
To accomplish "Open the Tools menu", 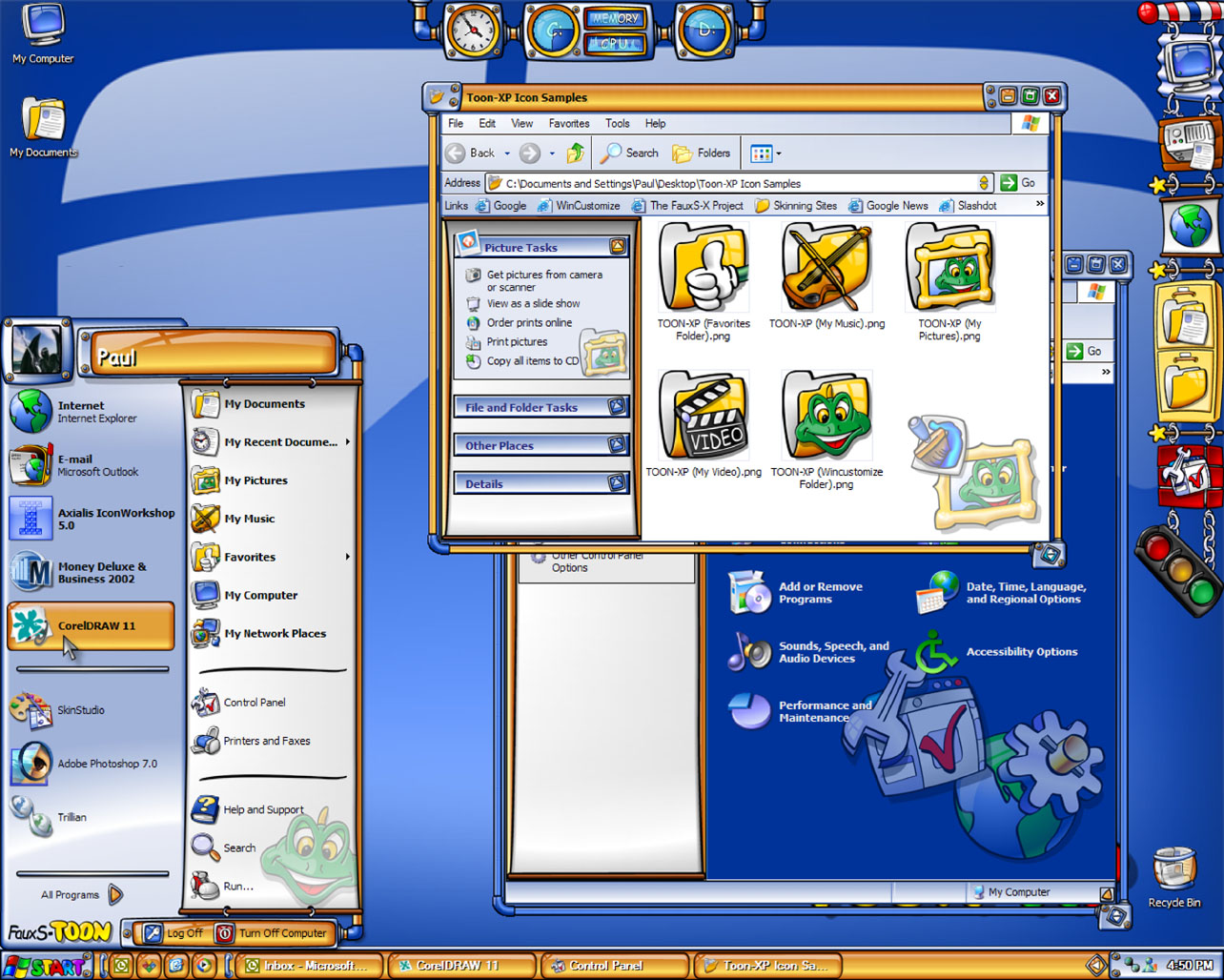I will click(618, 123).
